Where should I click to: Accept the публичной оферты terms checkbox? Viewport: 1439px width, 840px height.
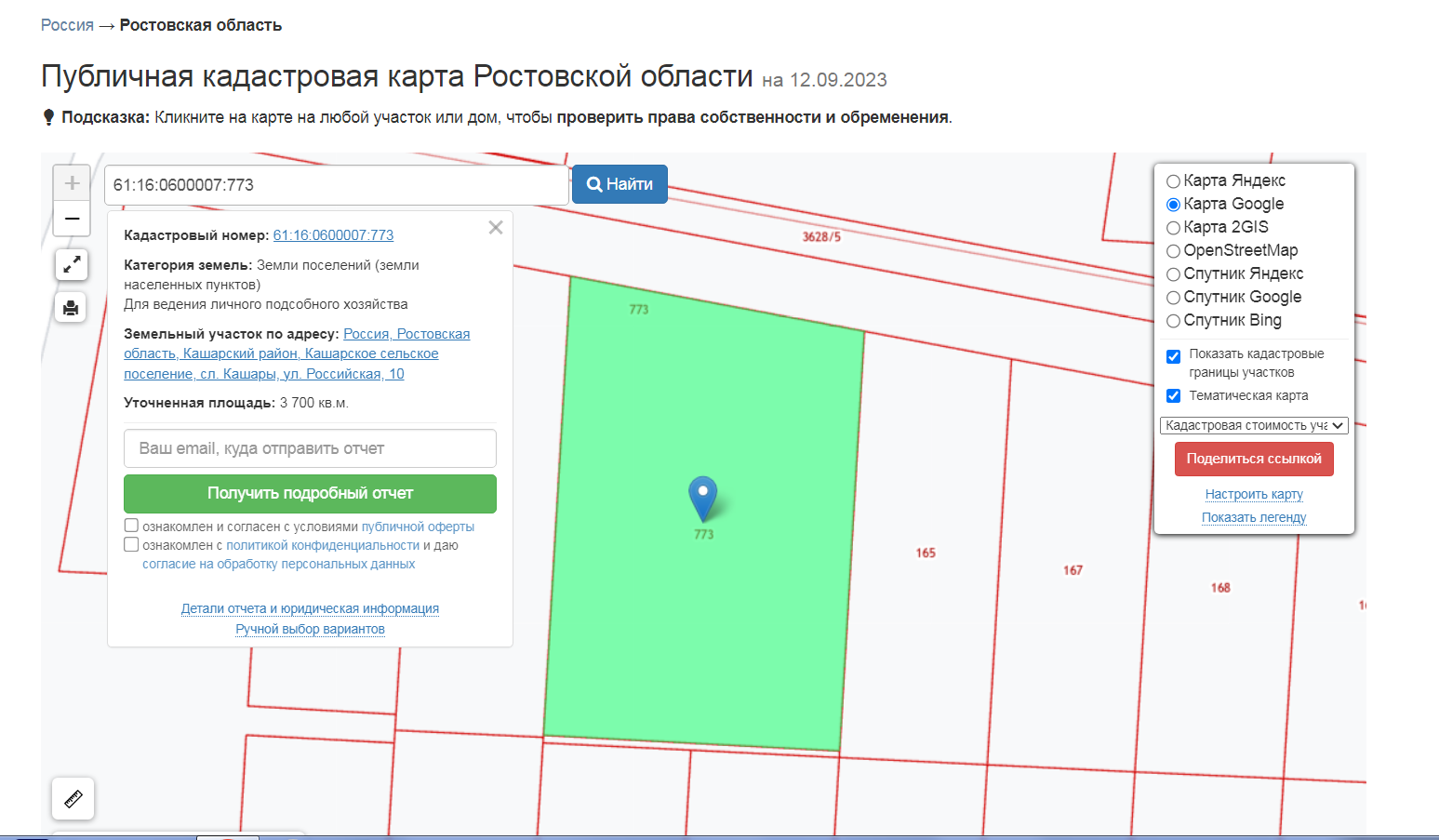[131, 526]
